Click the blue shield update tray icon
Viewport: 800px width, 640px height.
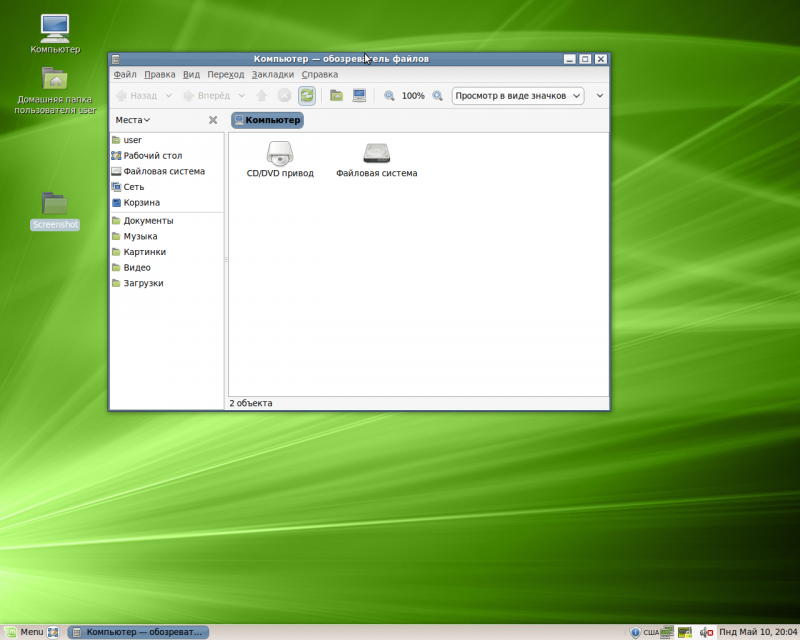pyautogui.click(x=635, y=632)
